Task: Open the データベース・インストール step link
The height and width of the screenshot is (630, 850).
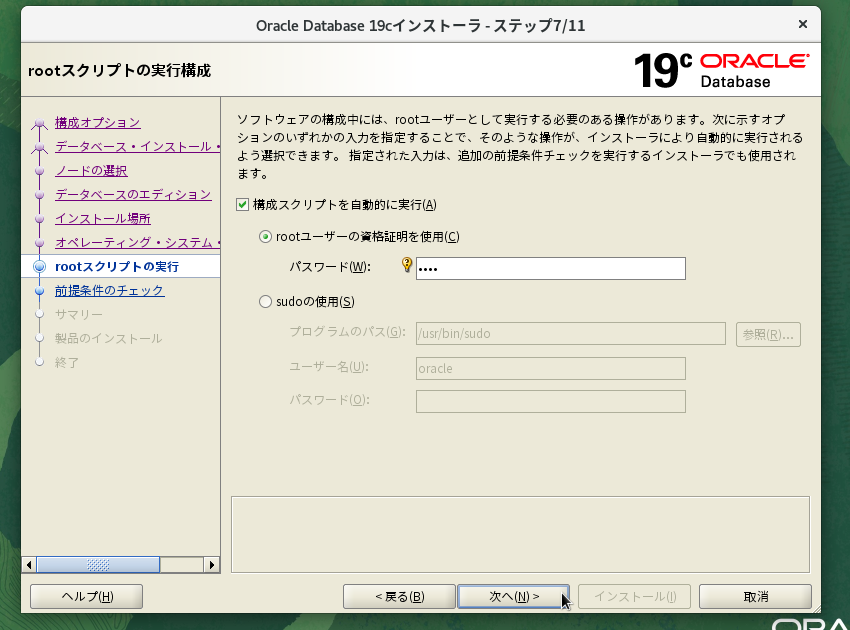Action: [x=138, y=147]
